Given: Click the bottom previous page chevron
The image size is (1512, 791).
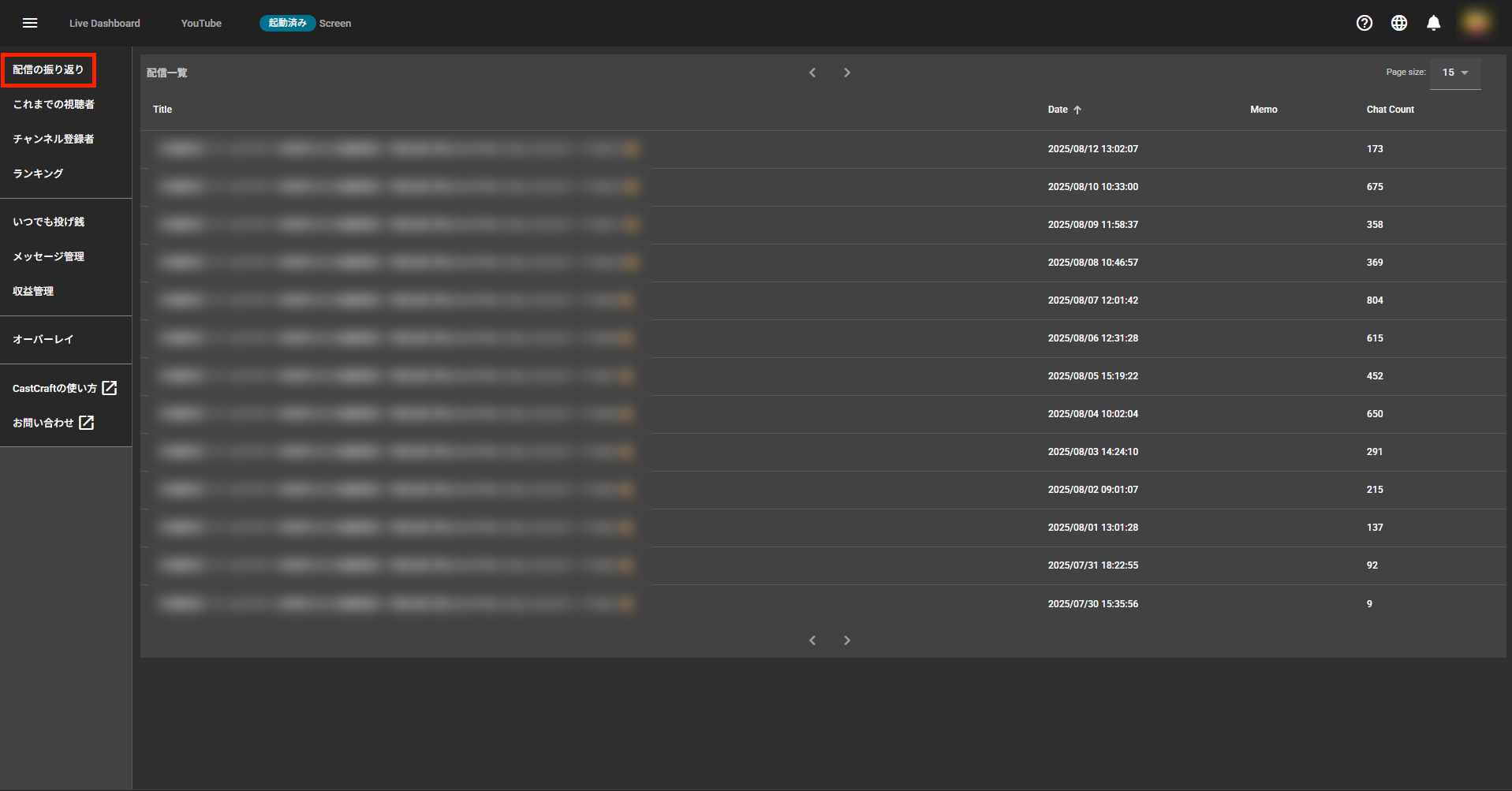Looking at the screenshot, I should pyautogui.click(x=812, y=640).
